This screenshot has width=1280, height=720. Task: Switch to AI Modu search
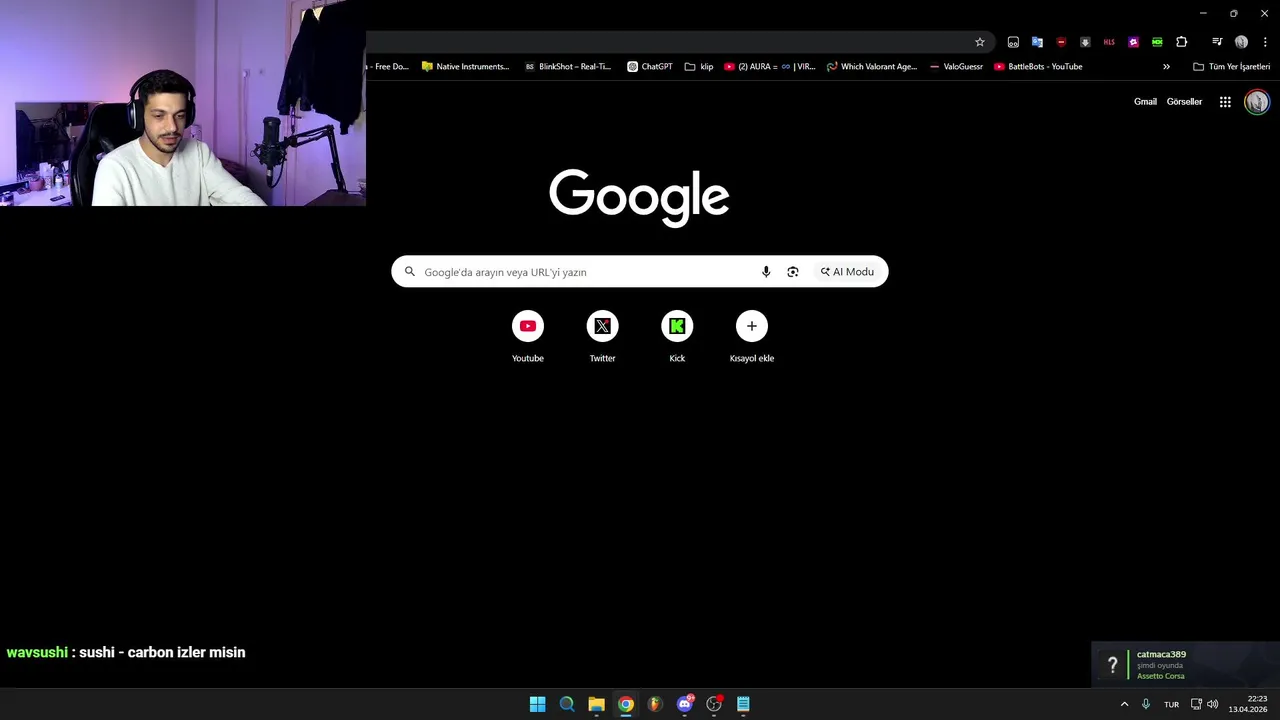coord(847,272)
